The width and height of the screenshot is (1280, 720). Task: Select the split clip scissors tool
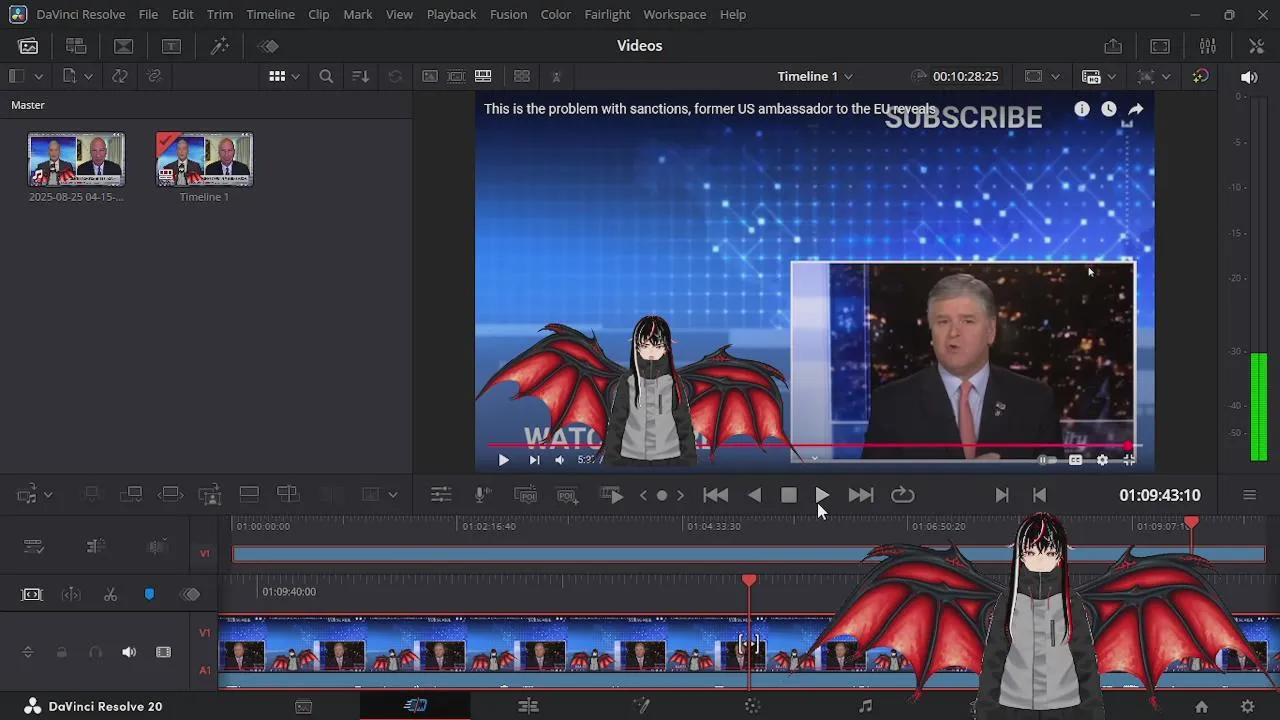pos(110,594)
